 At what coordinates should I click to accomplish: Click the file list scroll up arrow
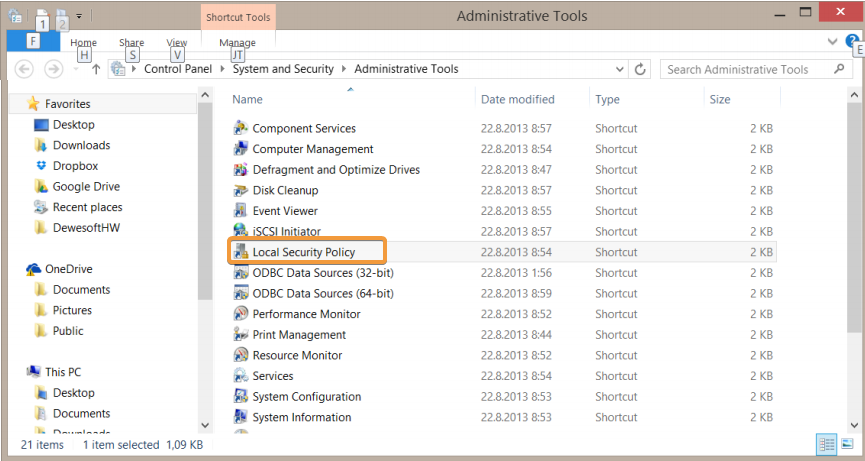pos(855,95)
